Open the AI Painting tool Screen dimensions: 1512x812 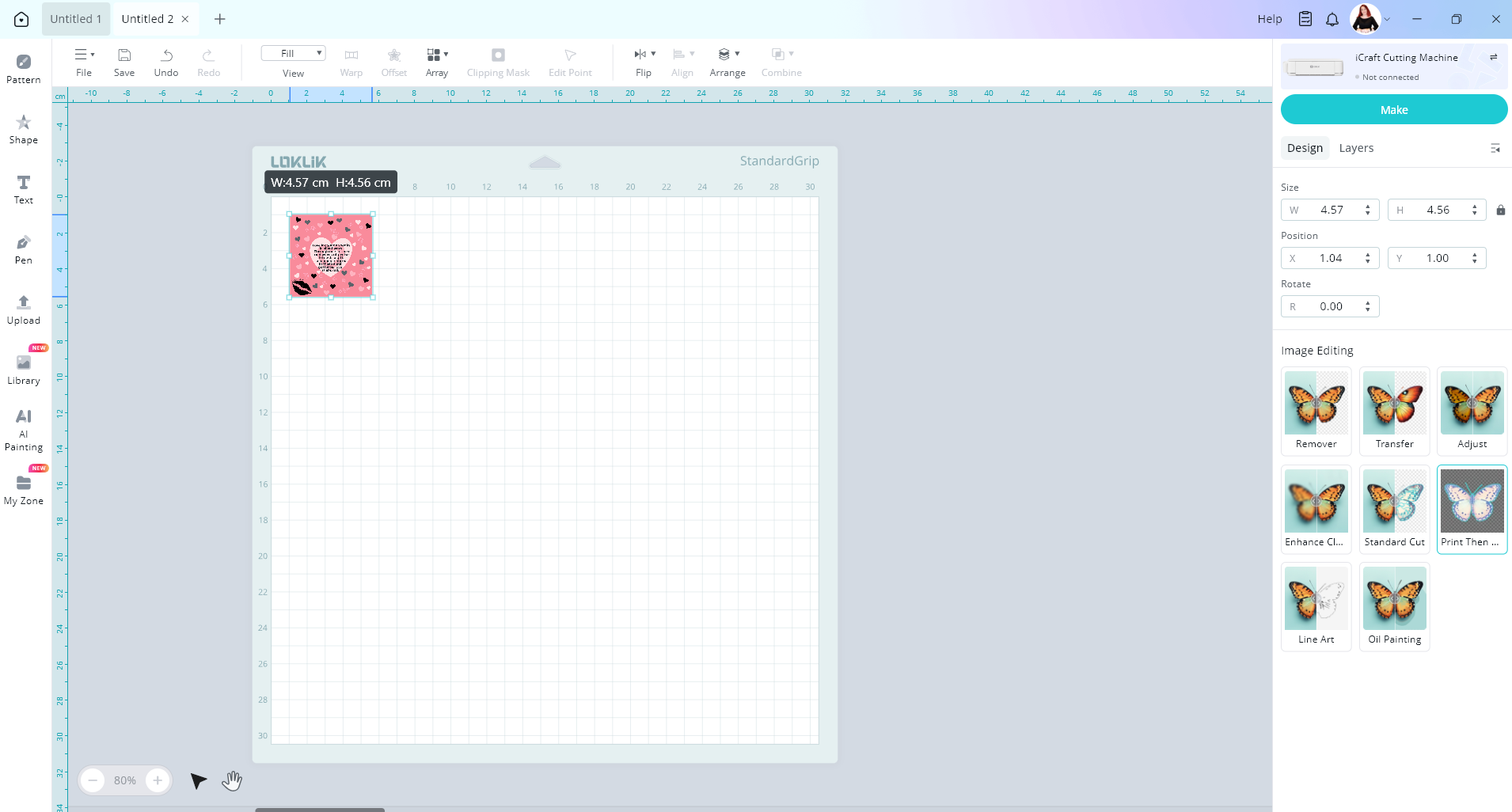[x=24, y=430]
